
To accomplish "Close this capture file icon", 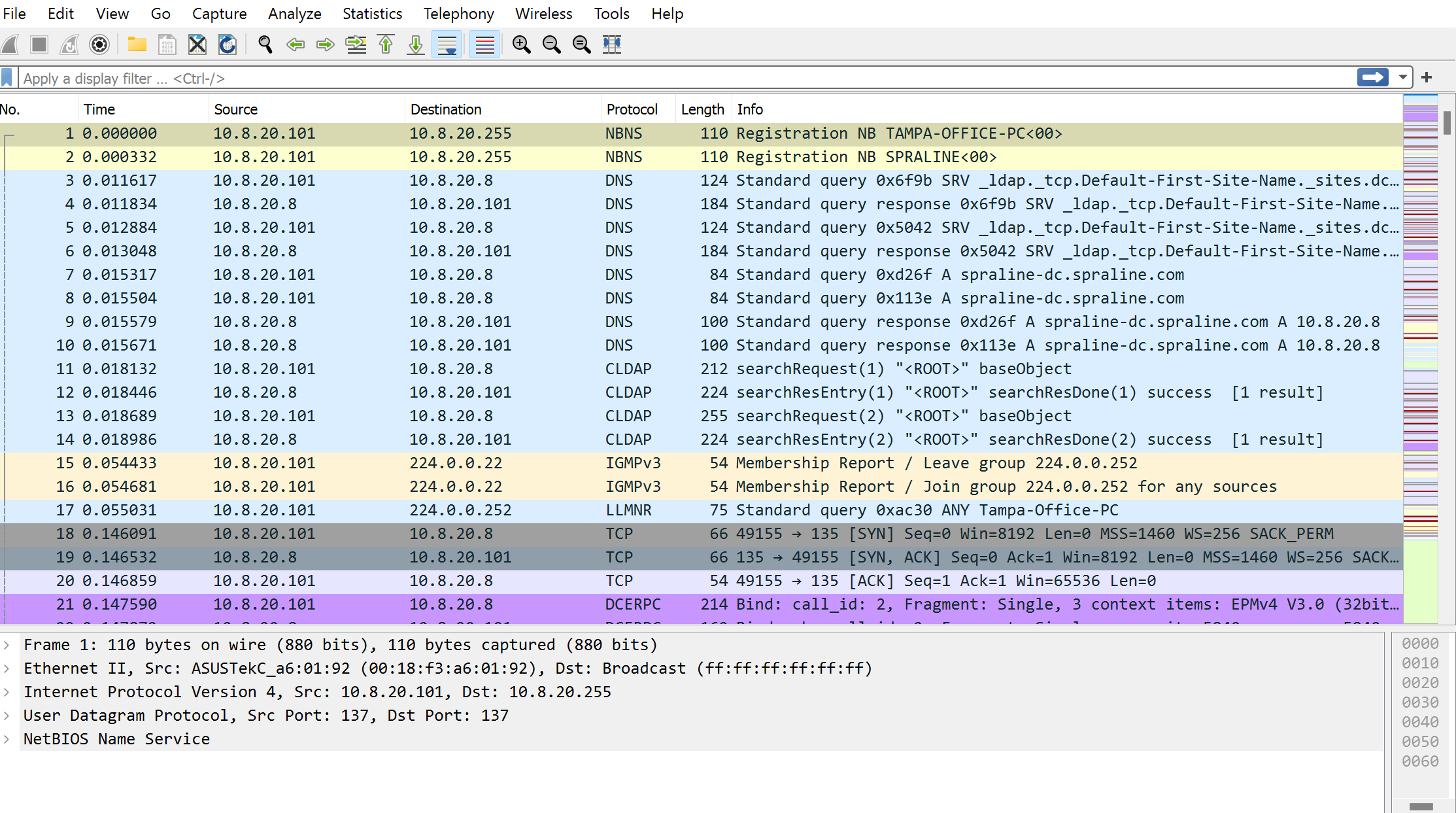I will click(197, 44).
